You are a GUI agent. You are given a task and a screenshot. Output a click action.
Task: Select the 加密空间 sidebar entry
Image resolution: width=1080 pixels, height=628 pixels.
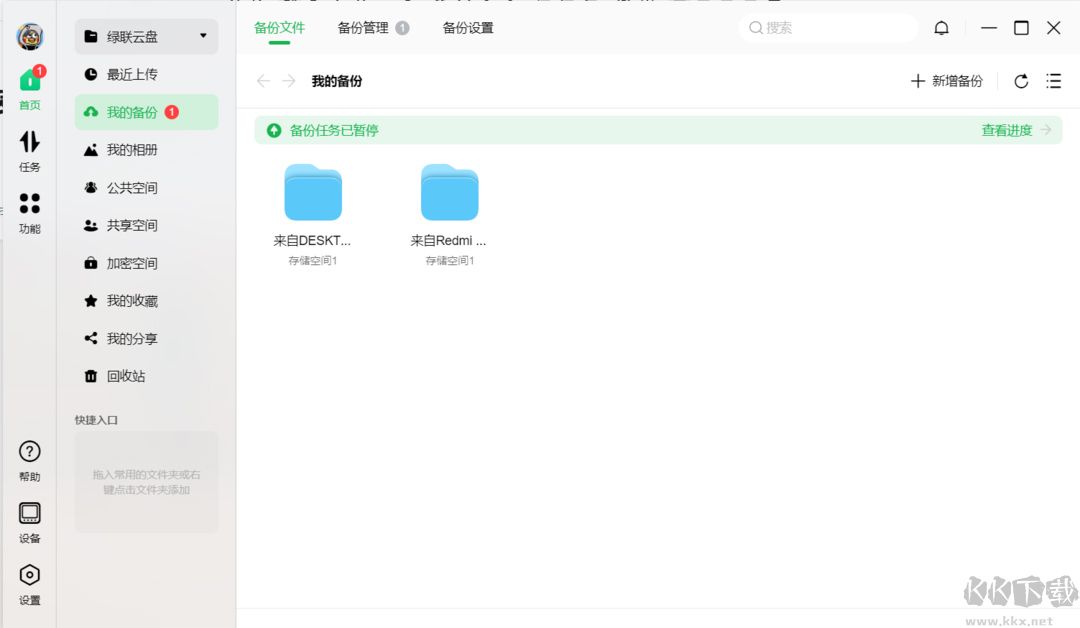coord(131,262)
